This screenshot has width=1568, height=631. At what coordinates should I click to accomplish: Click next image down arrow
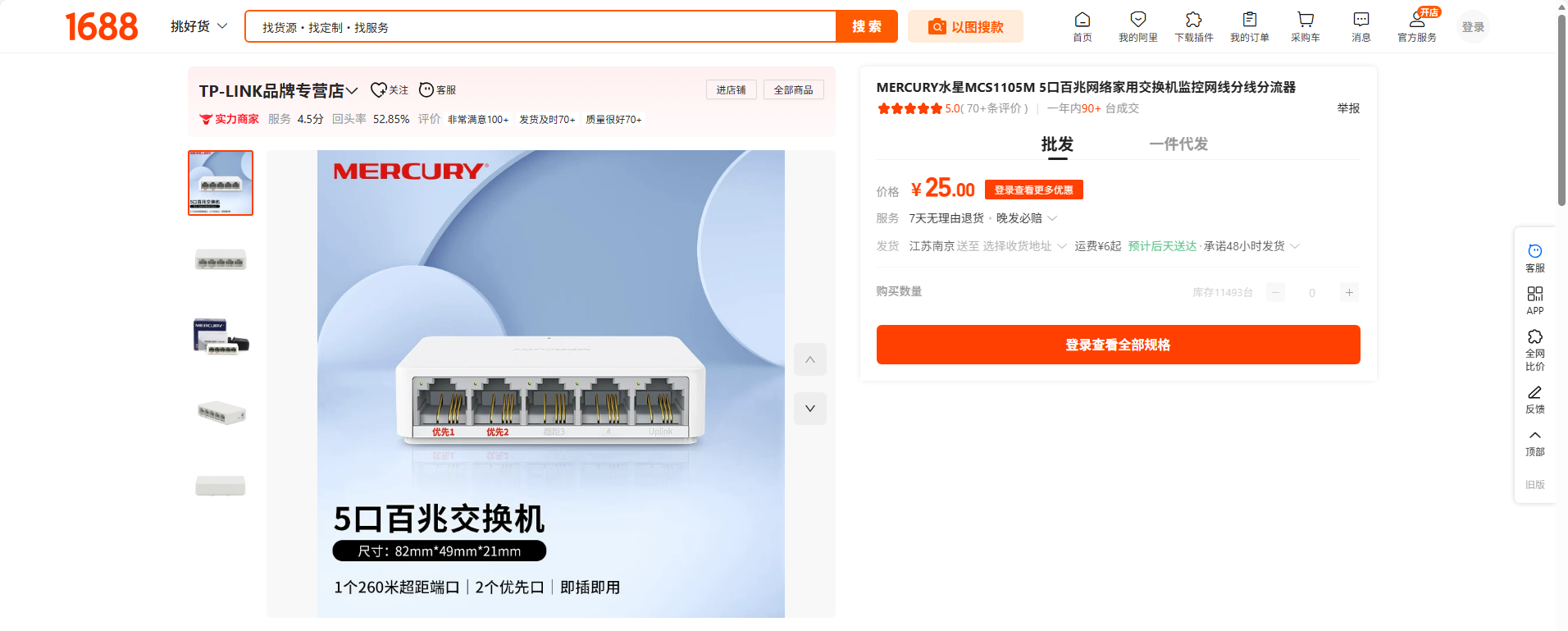810,409
